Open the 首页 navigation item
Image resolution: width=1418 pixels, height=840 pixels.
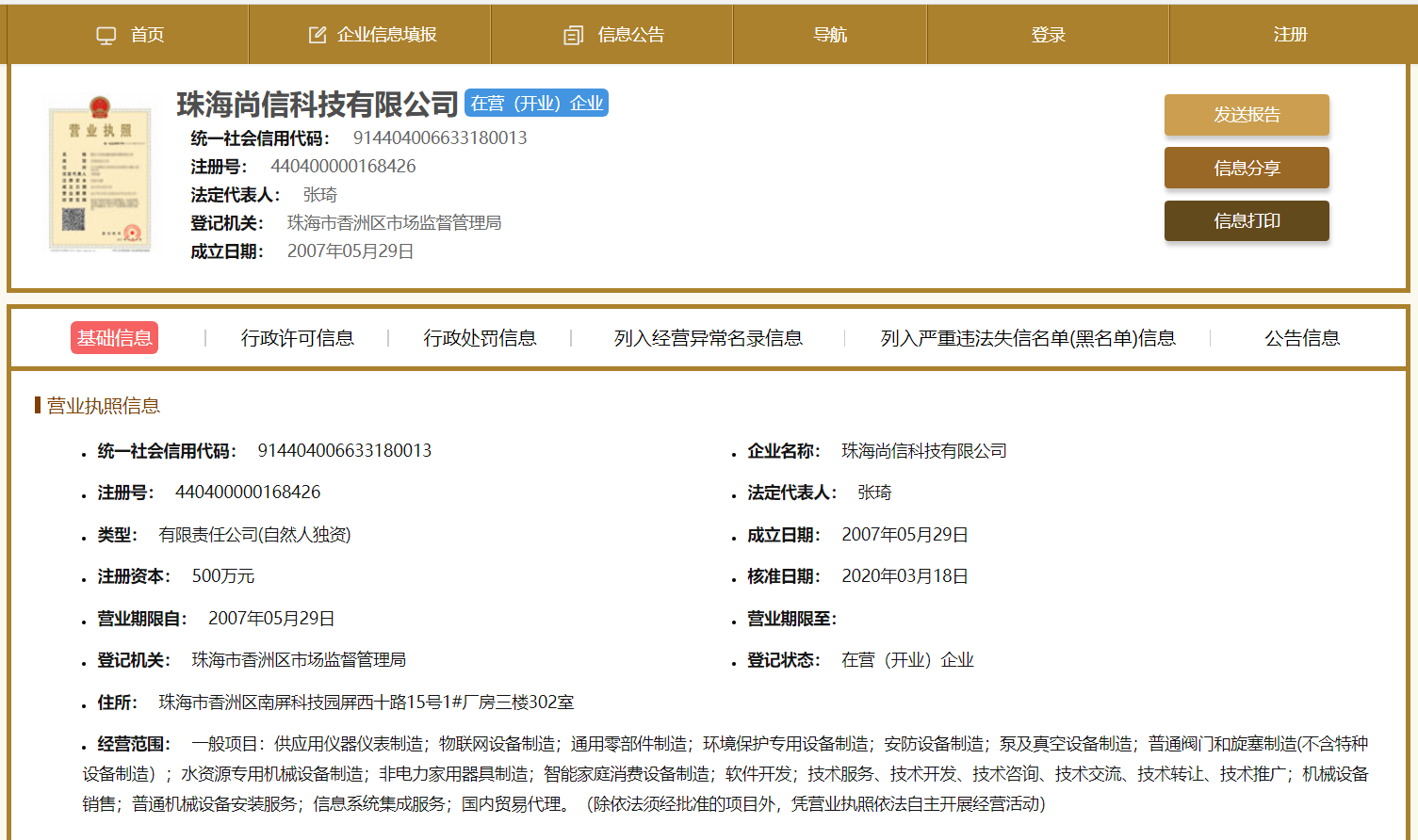[x=128, y=35]
